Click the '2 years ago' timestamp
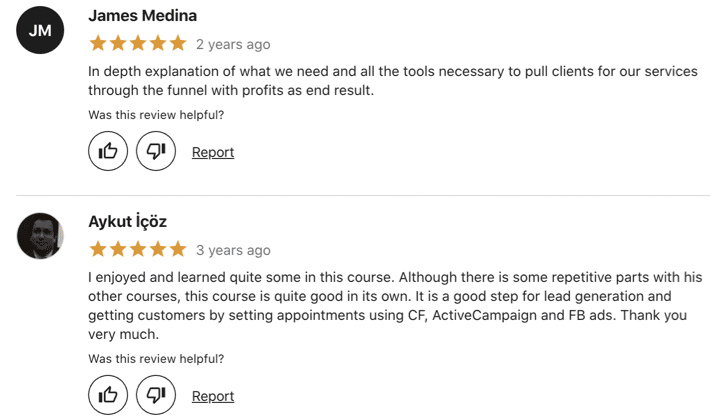 pyautogui.click(x=233, y=44)
